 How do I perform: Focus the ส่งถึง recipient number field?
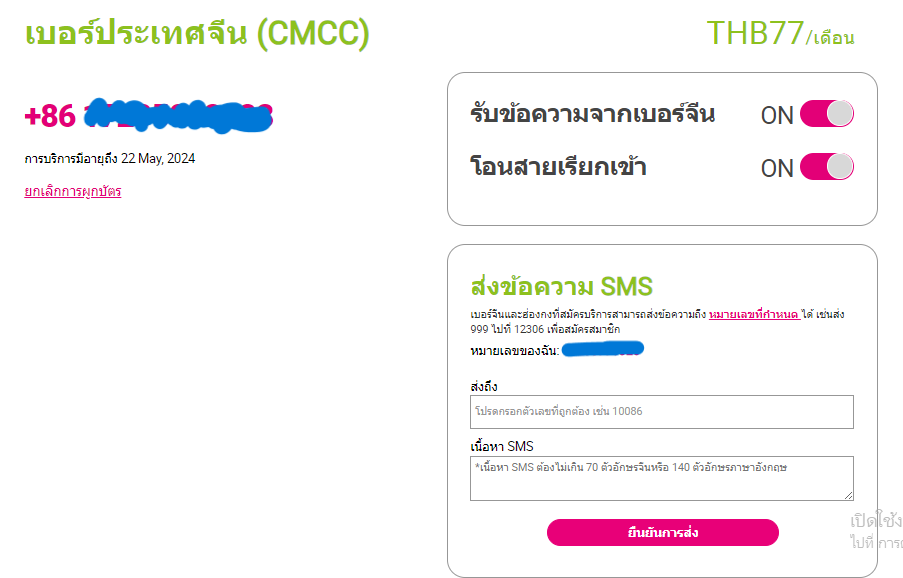pyautogui.click(x=661, y=411)
